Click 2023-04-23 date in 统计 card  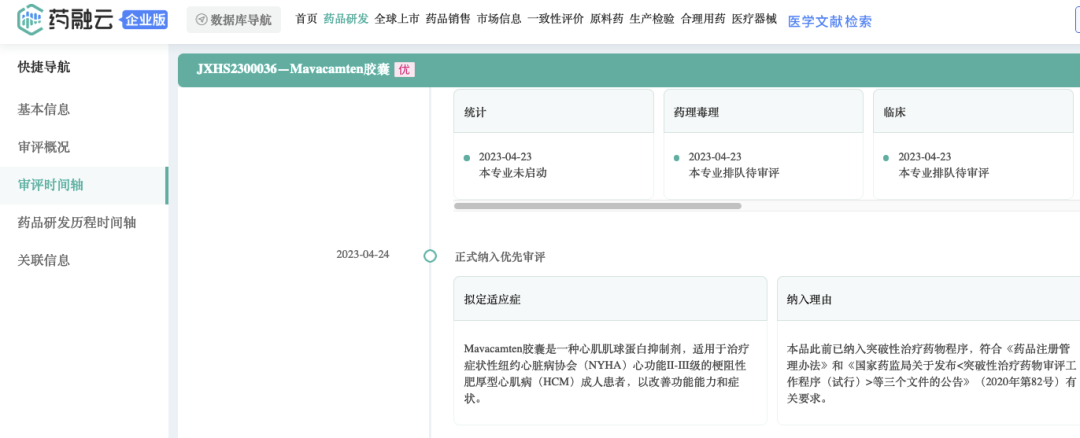505,157
